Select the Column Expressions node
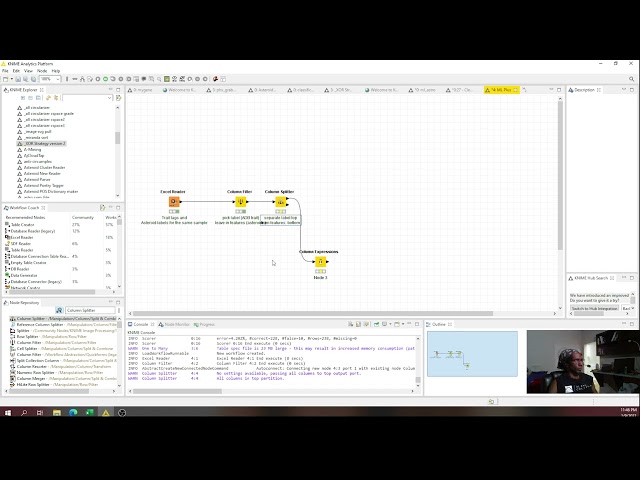The height and width of the screenshot is (480, 640). click(x=320, y=262)
